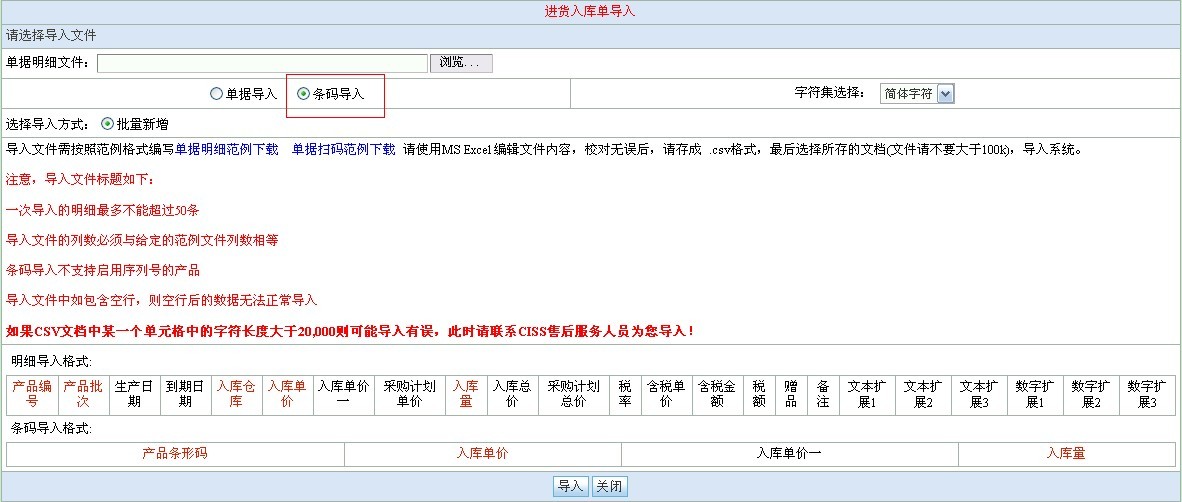Click the 单据扫码范例下载 link
Screen dimensions: 1182x502
[x=343, y=150]
